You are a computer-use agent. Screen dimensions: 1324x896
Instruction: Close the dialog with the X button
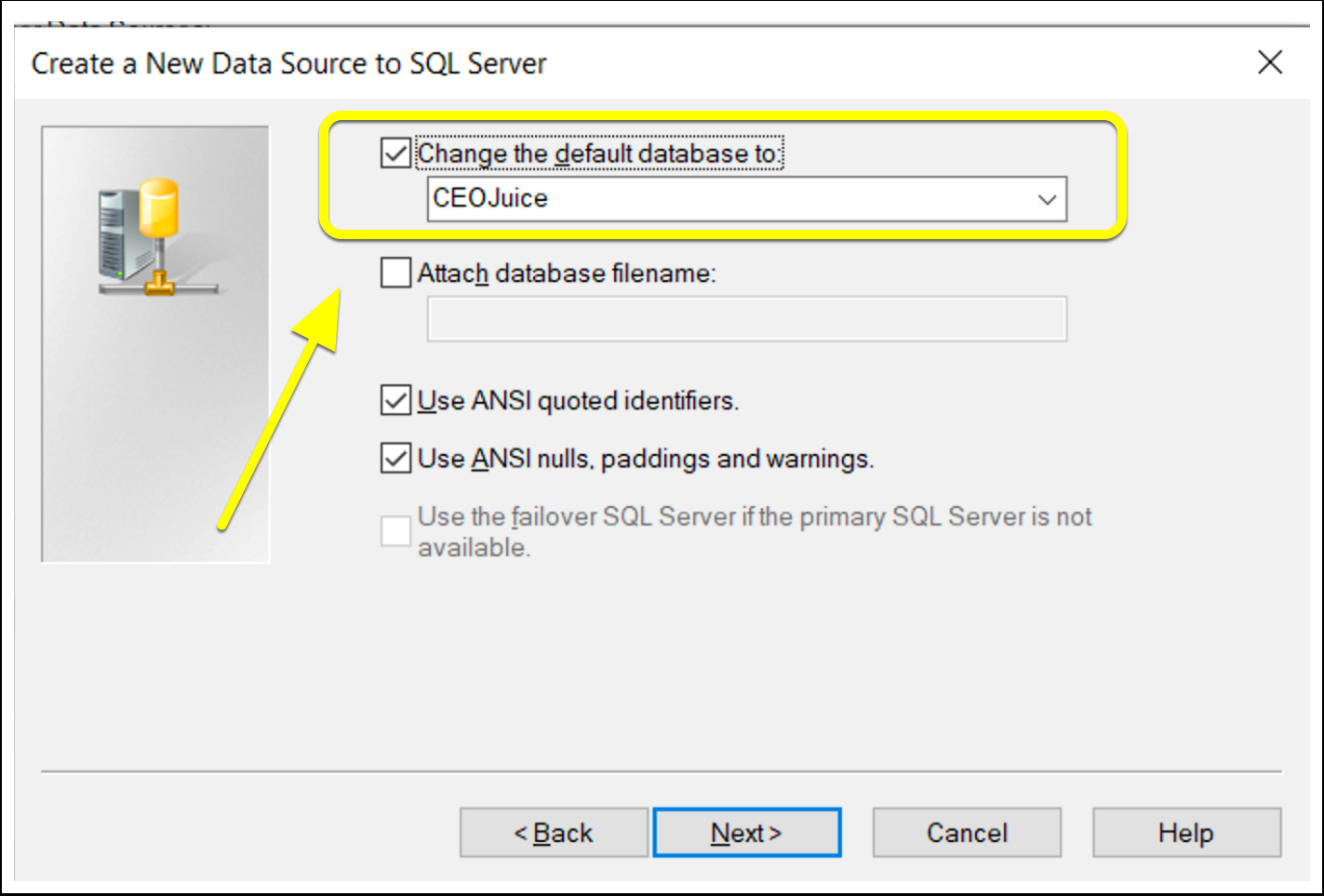1270,62
